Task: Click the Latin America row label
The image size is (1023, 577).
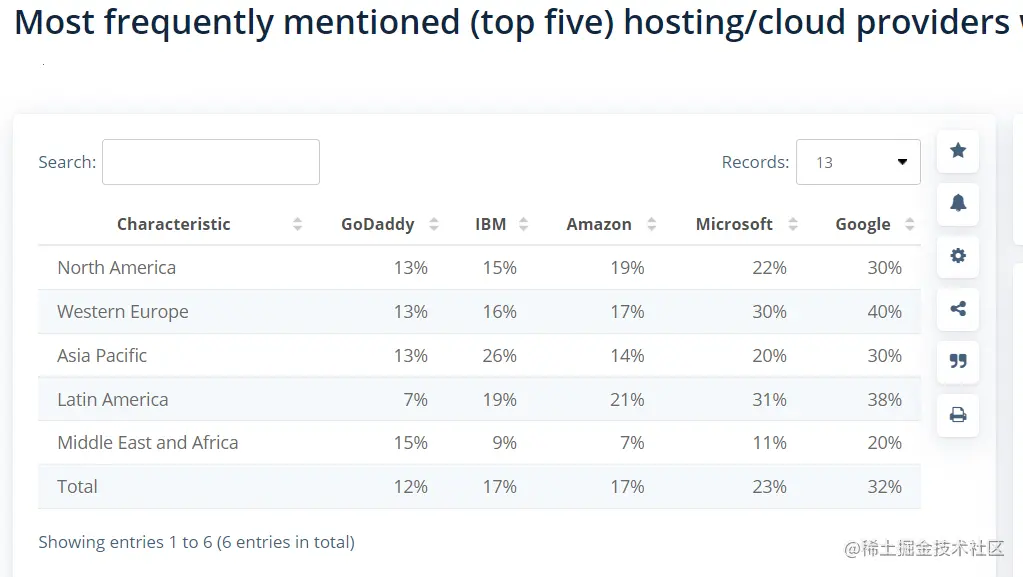Action: click(113, 399)
